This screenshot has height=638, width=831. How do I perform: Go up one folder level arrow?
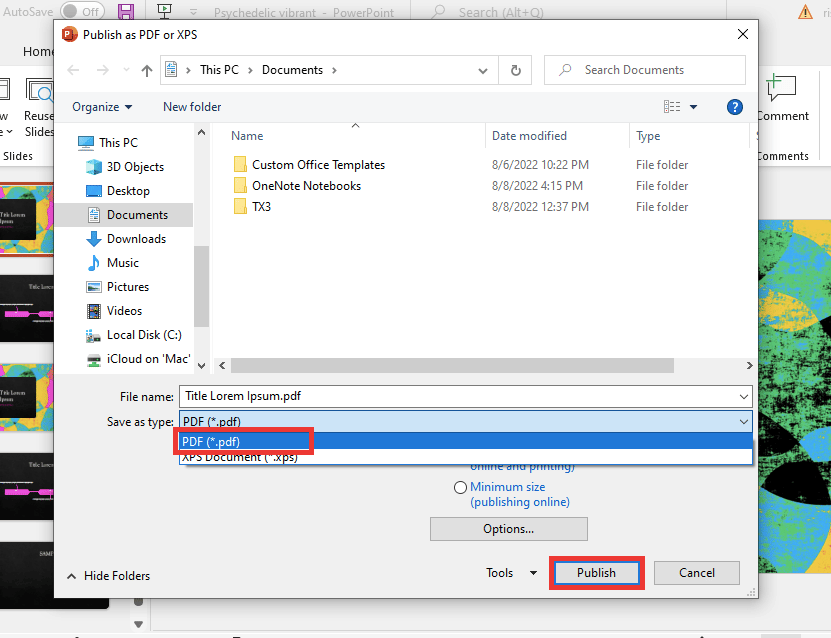[147, 70]
